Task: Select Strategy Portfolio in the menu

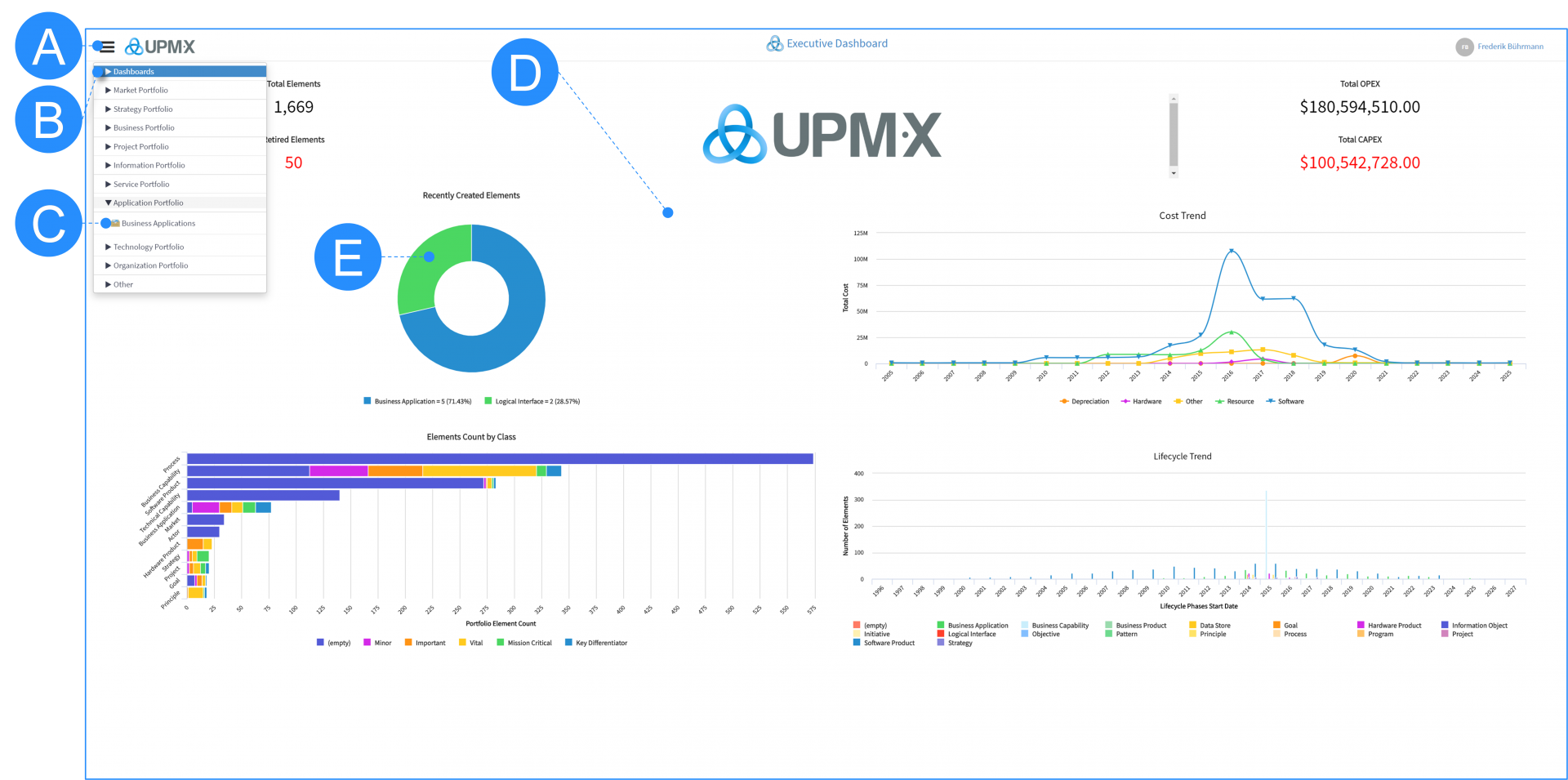Action: click(180, 109)
